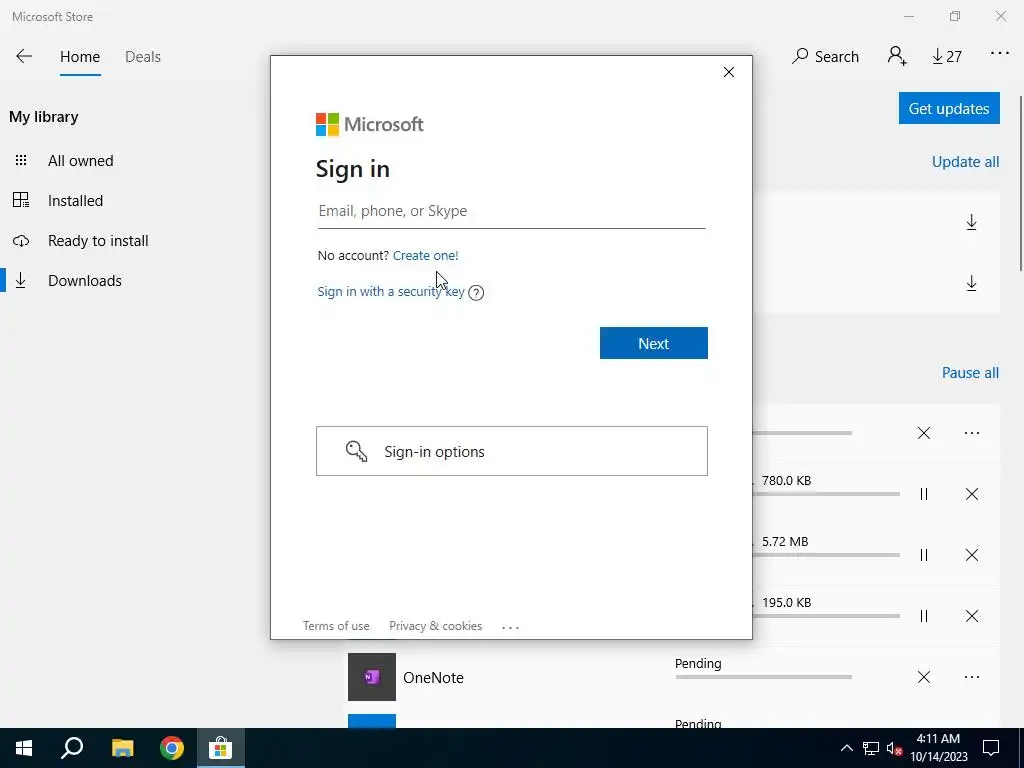The width and height of the screenshot is (1024, 768).
Task: Cancel the 195.0 KB download
Action: [972, 616]
